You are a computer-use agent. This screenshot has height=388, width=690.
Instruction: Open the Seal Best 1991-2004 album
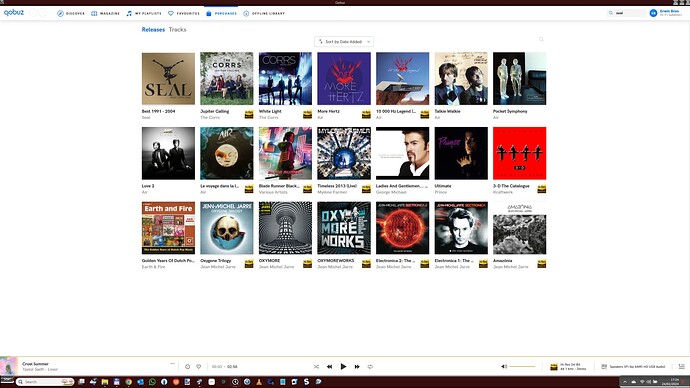(x=168, y=78)
